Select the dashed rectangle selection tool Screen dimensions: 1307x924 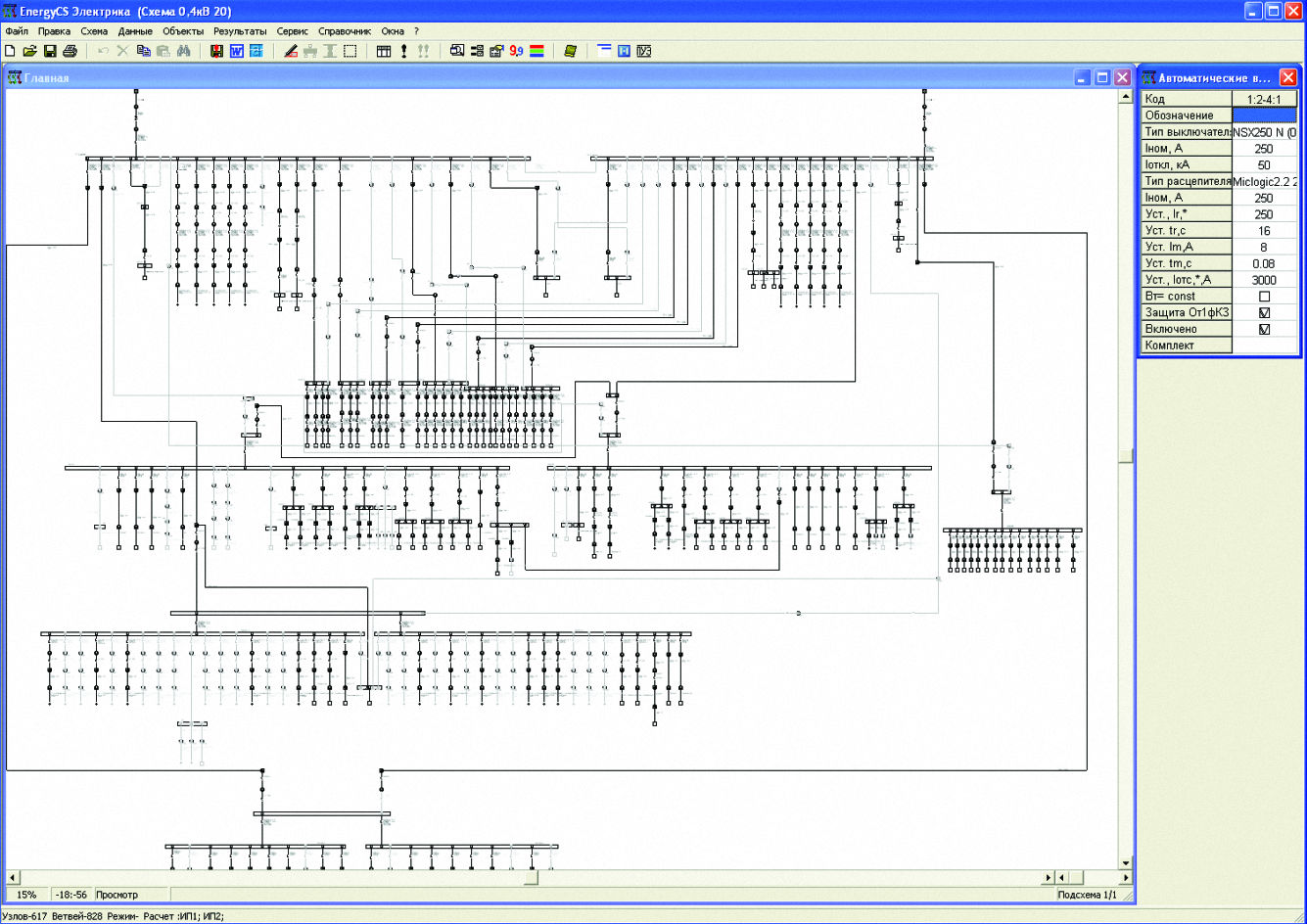tap(350, 51)
